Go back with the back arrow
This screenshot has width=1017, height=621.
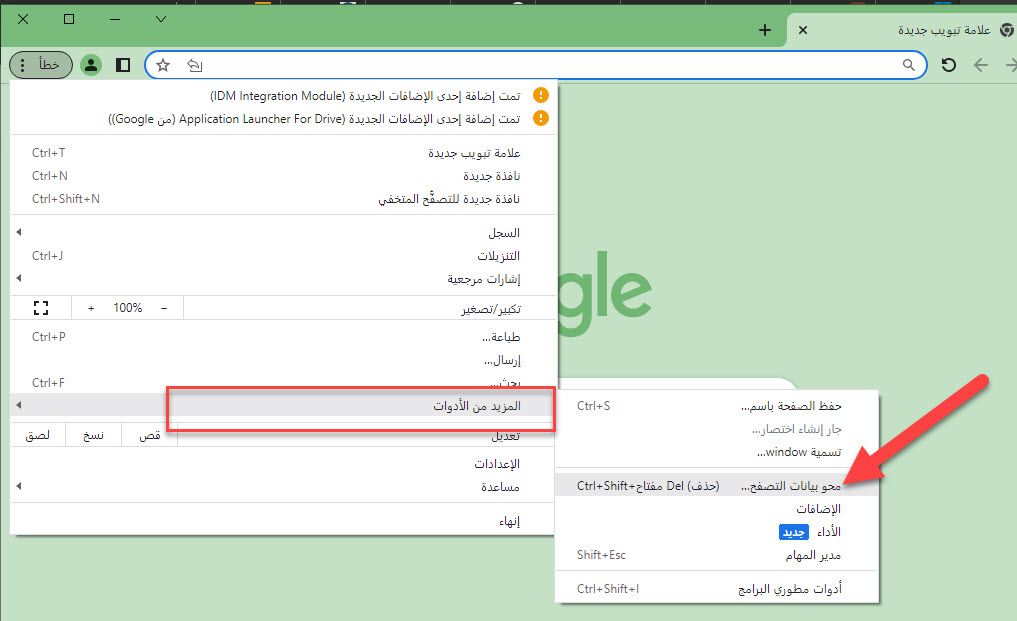[x=981, y=65]
